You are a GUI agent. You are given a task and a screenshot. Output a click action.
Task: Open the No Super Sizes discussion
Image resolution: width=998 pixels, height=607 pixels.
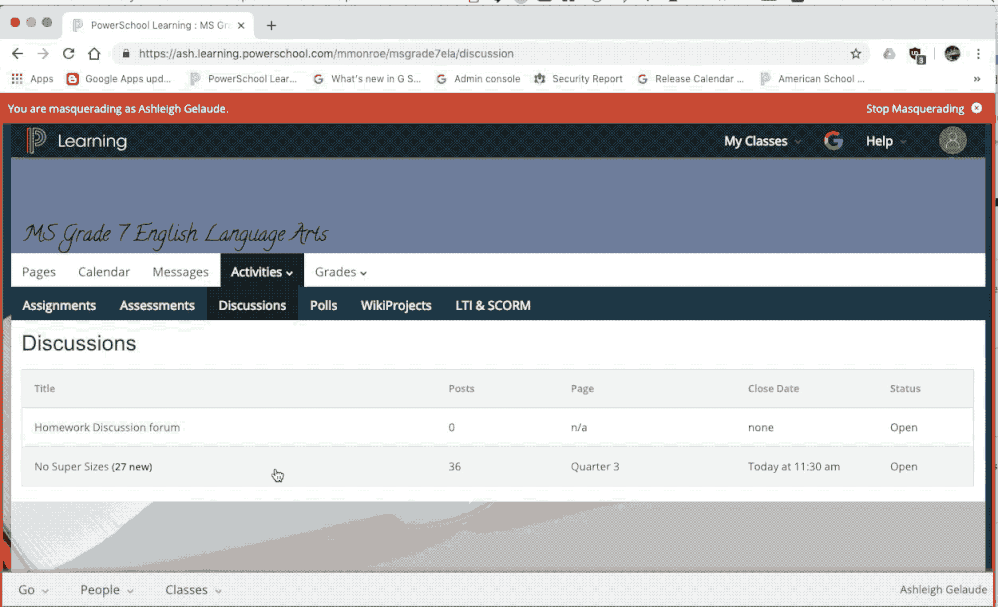[71, 467]
